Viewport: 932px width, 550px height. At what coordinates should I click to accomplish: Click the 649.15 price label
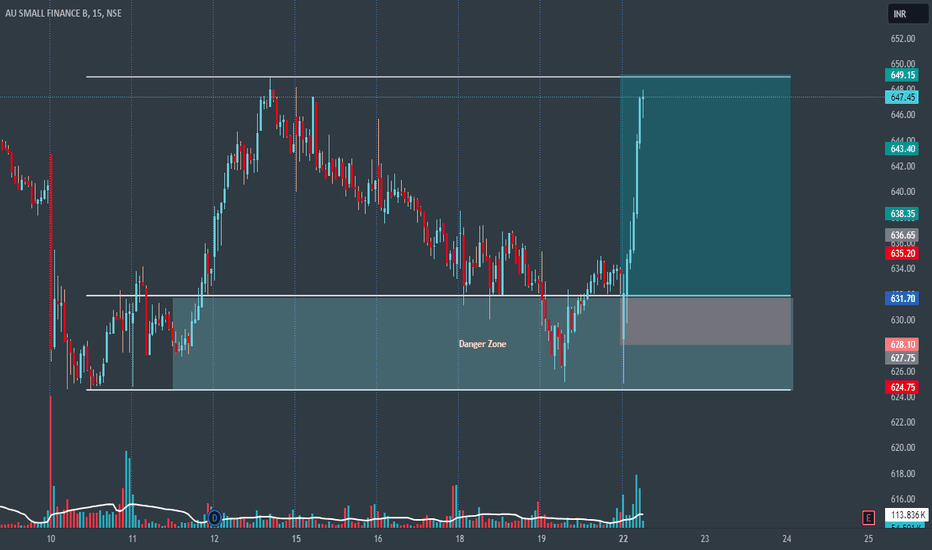(x=902, y=75)
